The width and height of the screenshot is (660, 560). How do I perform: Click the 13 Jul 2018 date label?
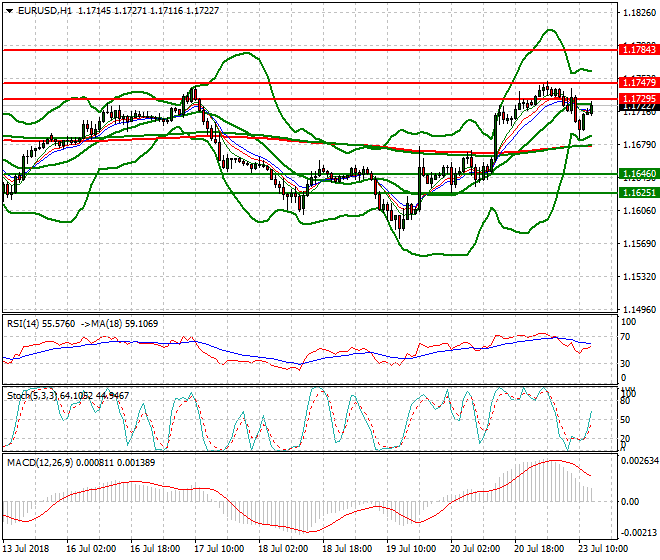point(26,549)
